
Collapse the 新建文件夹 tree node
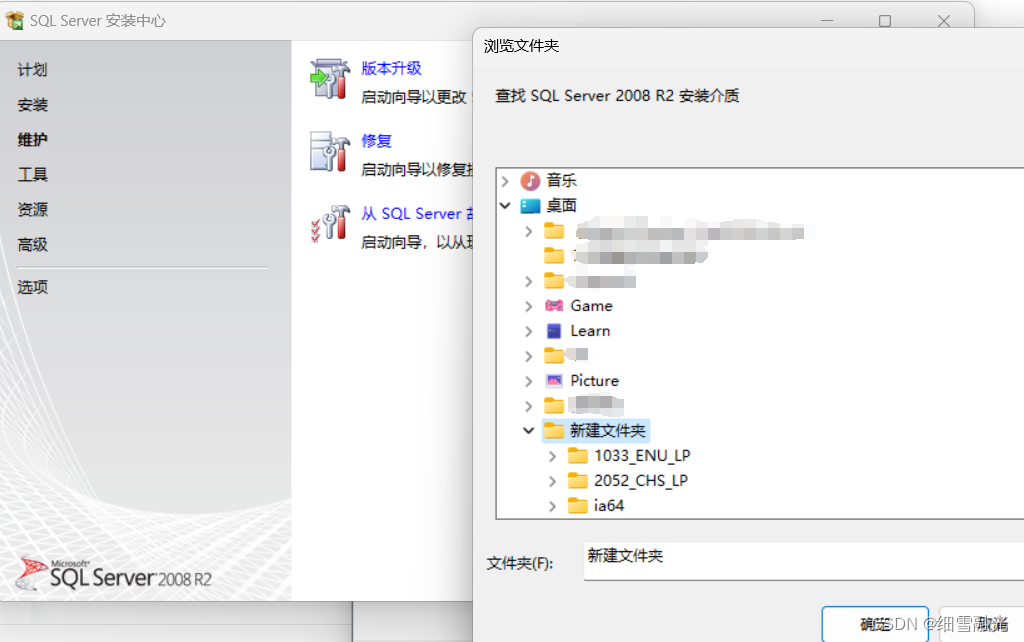528,430
